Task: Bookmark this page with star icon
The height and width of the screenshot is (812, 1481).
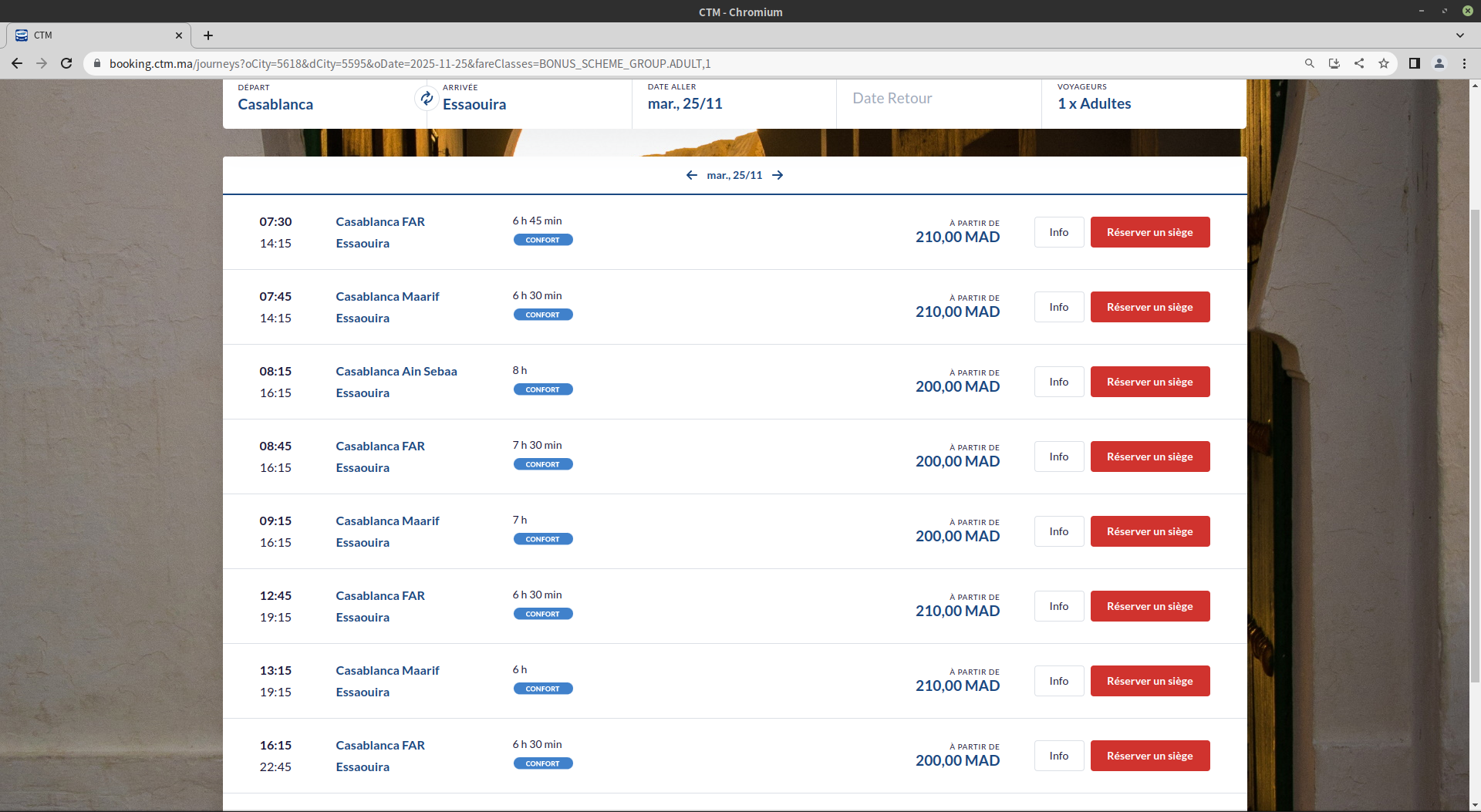Action: pyautogui.click(x=1384, y=63)
